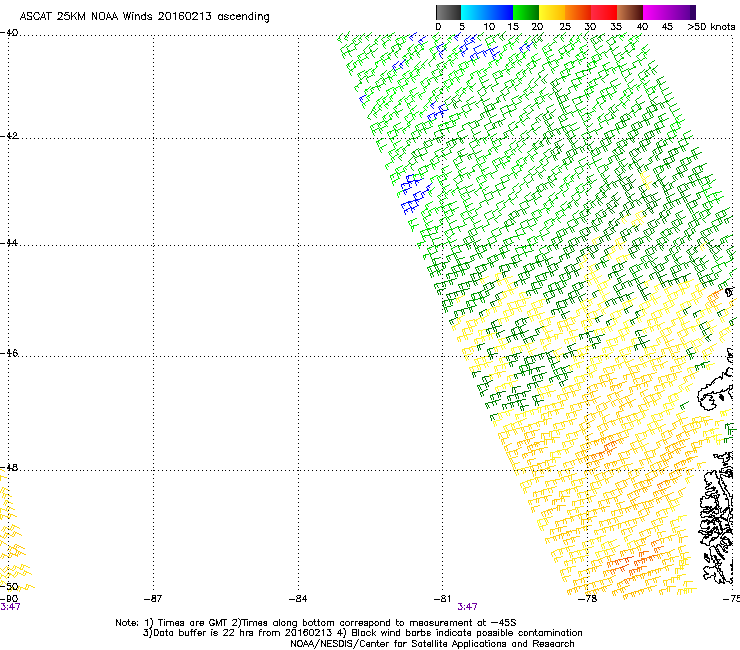Image resolution: width=740 pixels, height=650 pixels.
Task: Click the gray 0-5 knots color swatch
Action: point(448,12)
